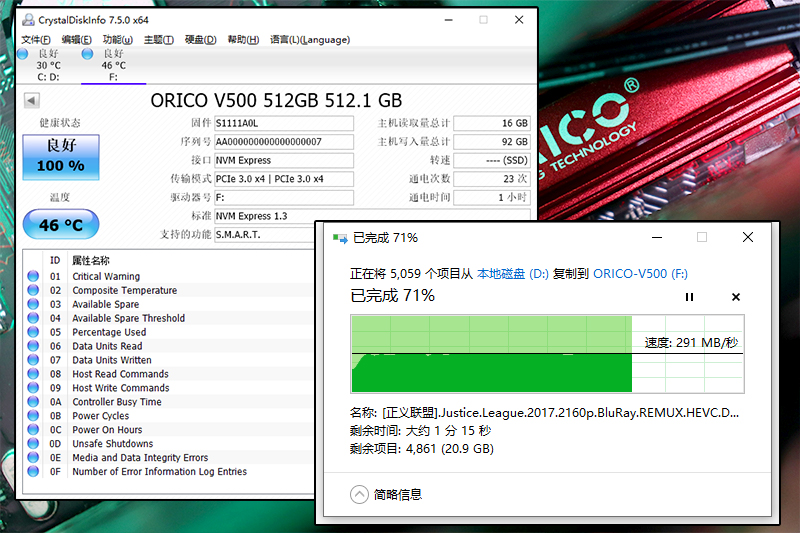Open the 帮助(H) menu

click(243, 40)
